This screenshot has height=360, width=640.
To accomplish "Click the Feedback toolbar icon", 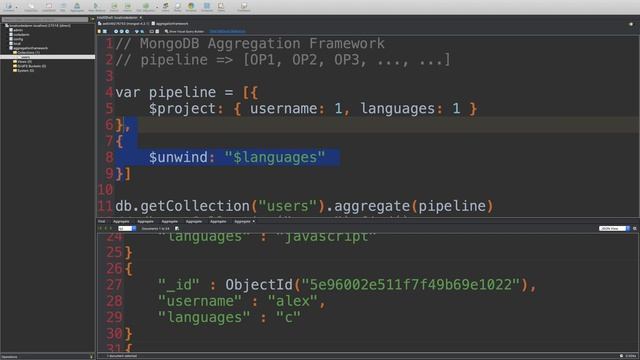I will pos(244,7).
